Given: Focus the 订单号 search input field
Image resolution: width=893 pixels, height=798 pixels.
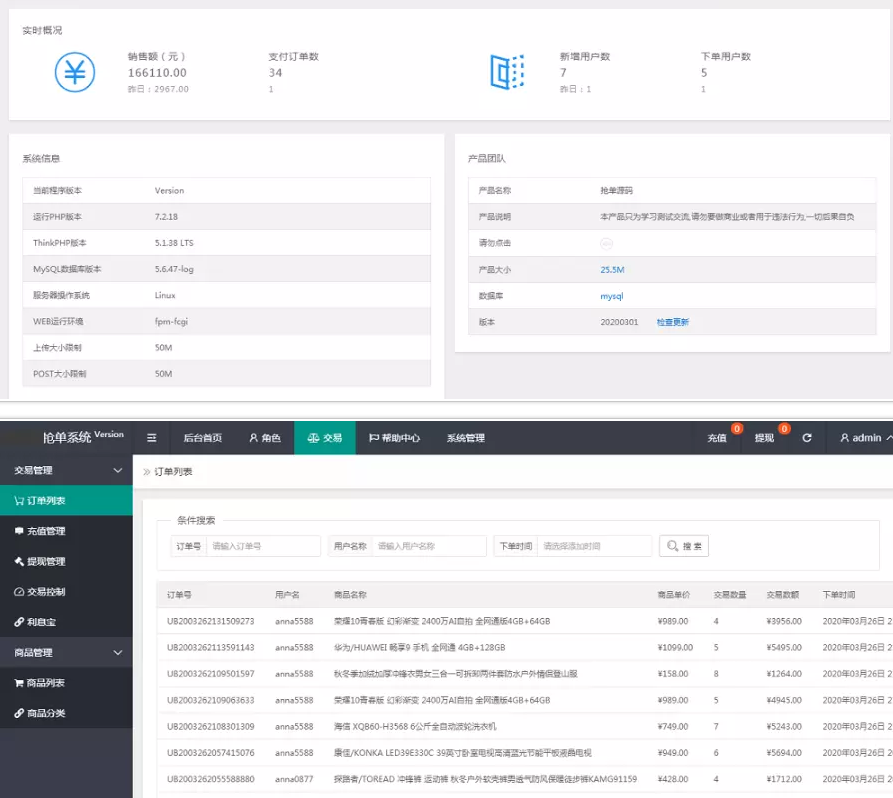Looking at the screenshot, I should pyautogui.click(x=263, y=546).
